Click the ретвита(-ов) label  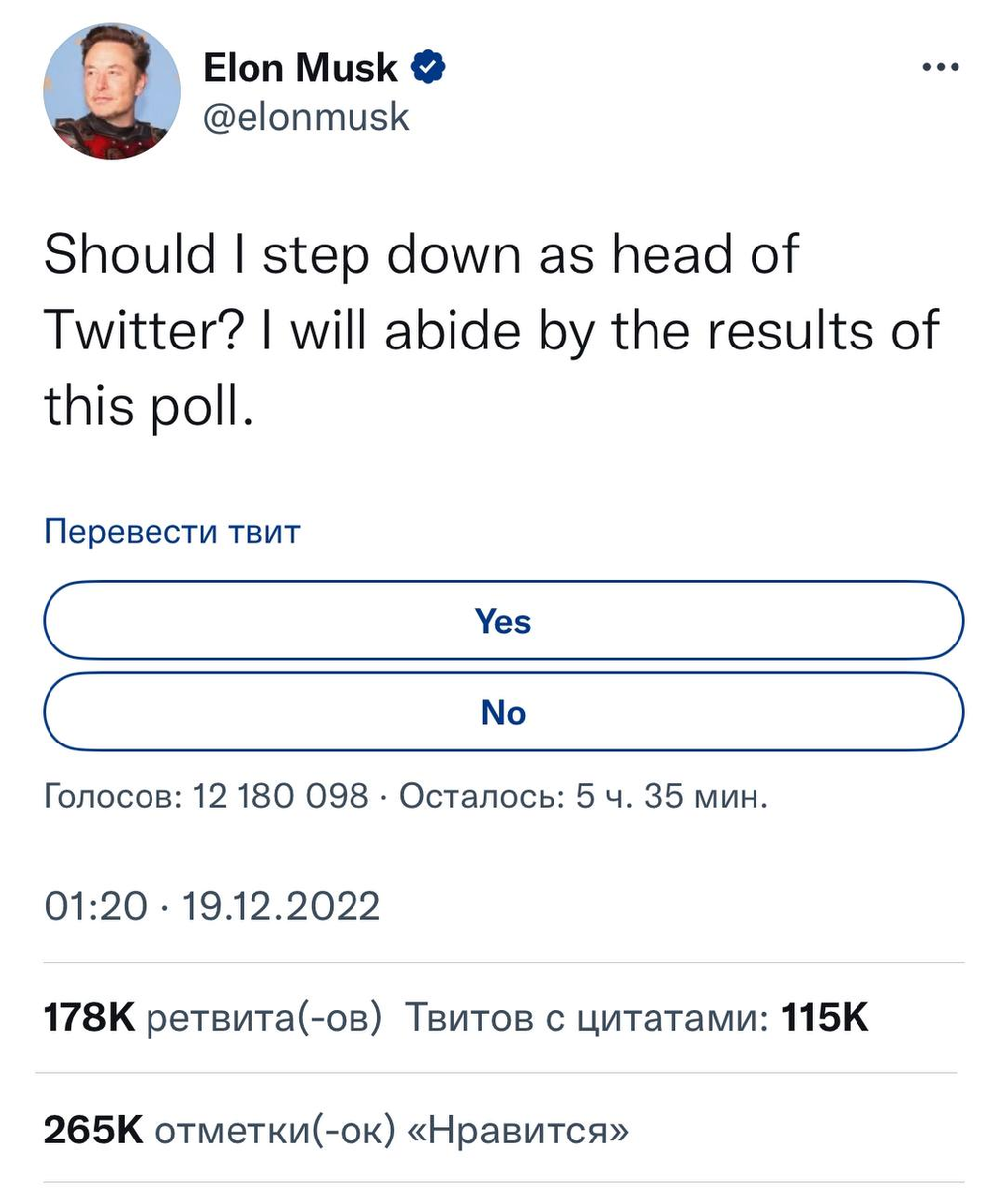pos(264,1019)
